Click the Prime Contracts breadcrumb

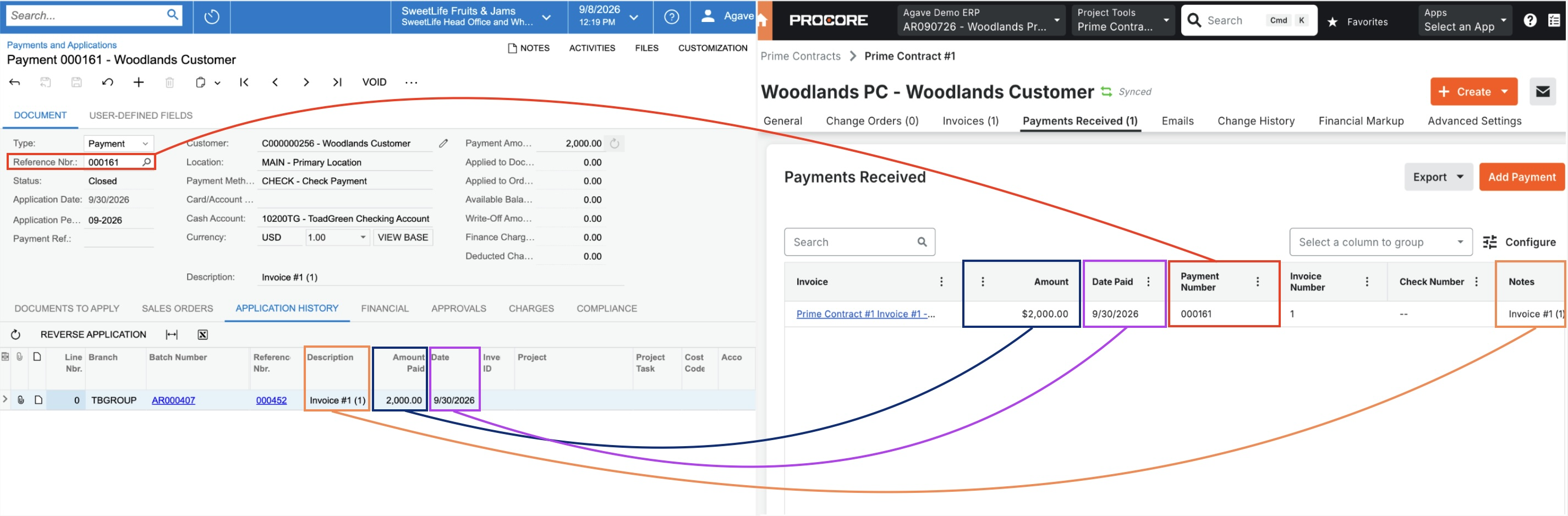[x=801, y=56]
